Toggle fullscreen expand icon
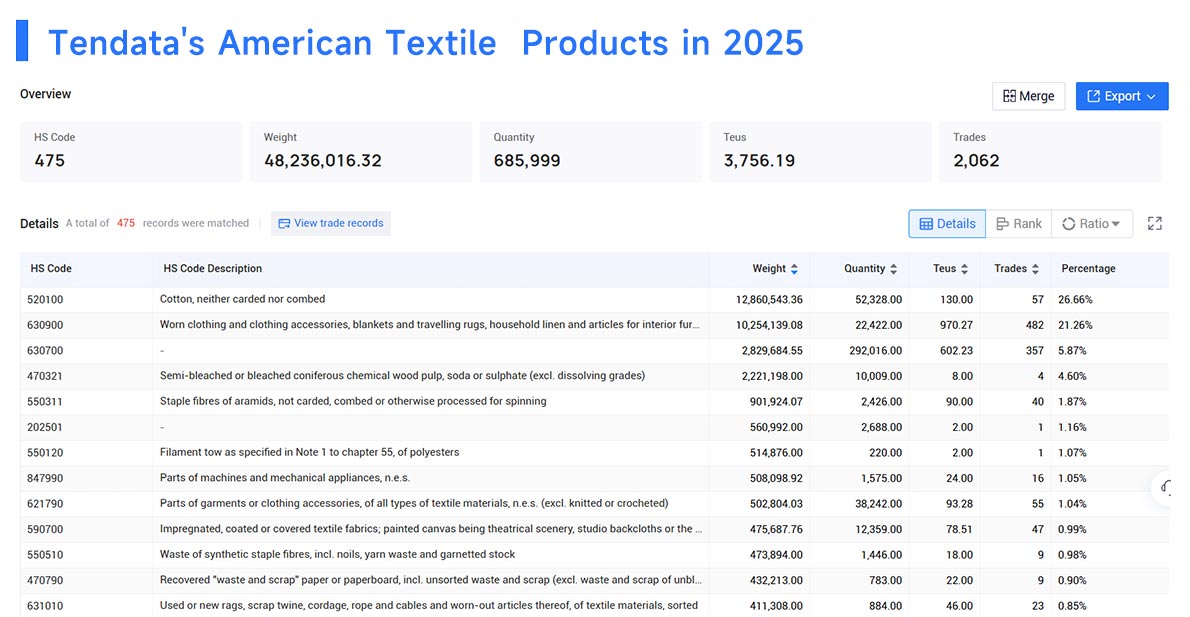The image size is (1190, 617). 1154,223
